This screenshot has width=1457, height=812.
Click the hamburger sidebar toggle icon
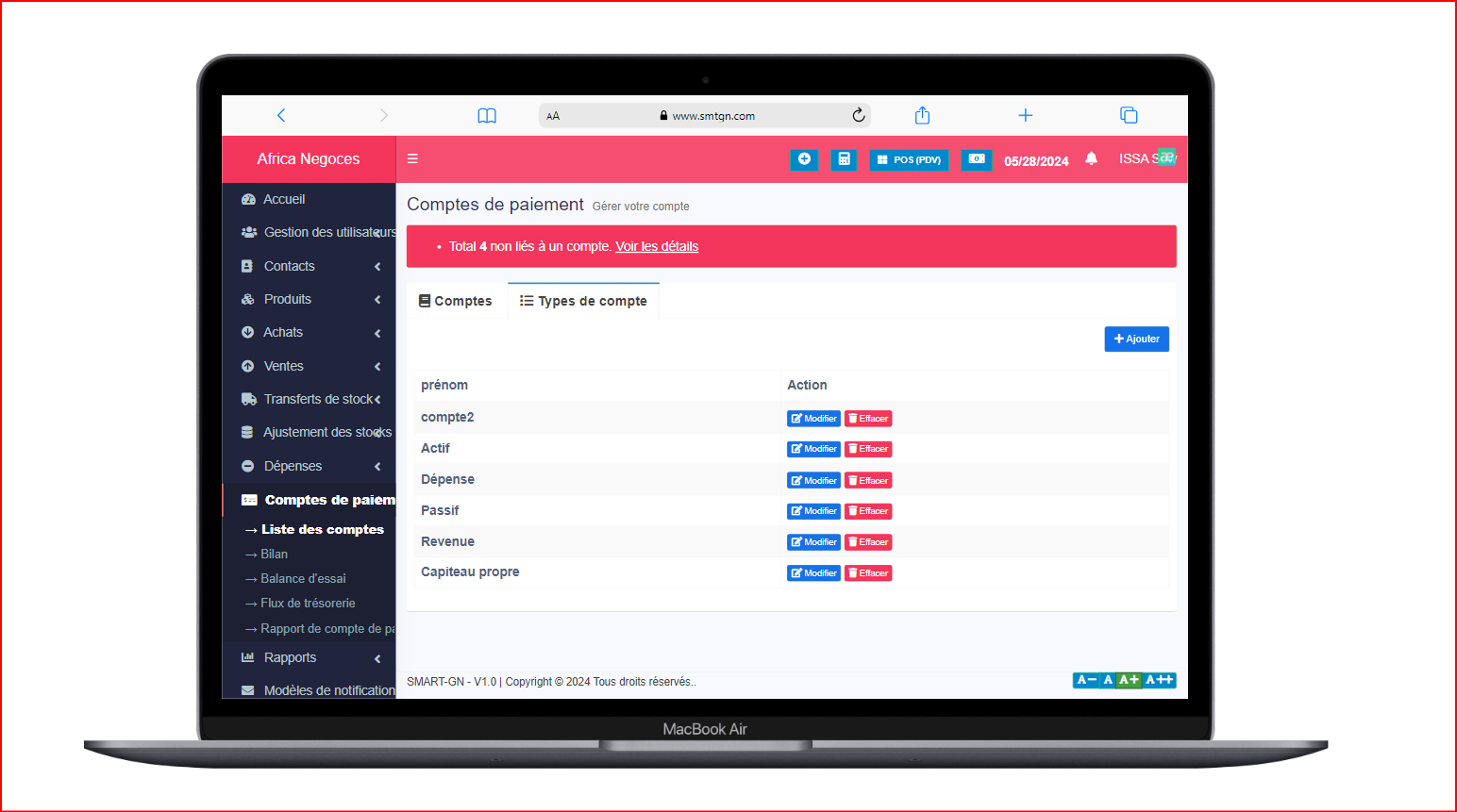[412, 159]
